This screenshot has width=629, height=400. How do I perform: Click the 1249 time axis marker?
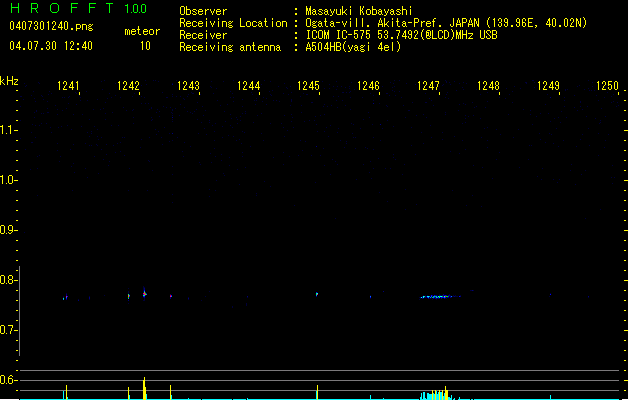[x=548, y=86]
